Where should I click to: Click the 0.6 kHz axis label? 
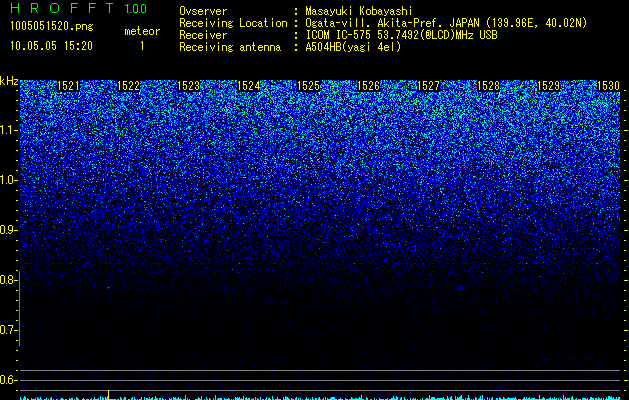[x=8, y=380]
